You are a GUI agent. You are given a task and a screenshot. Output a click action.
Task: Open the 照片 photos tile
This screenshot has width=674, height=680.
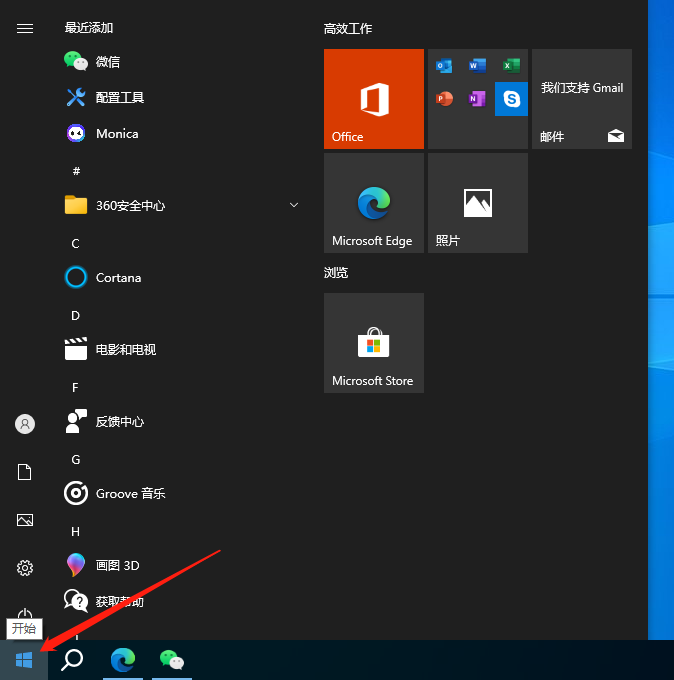pos(477,203)
